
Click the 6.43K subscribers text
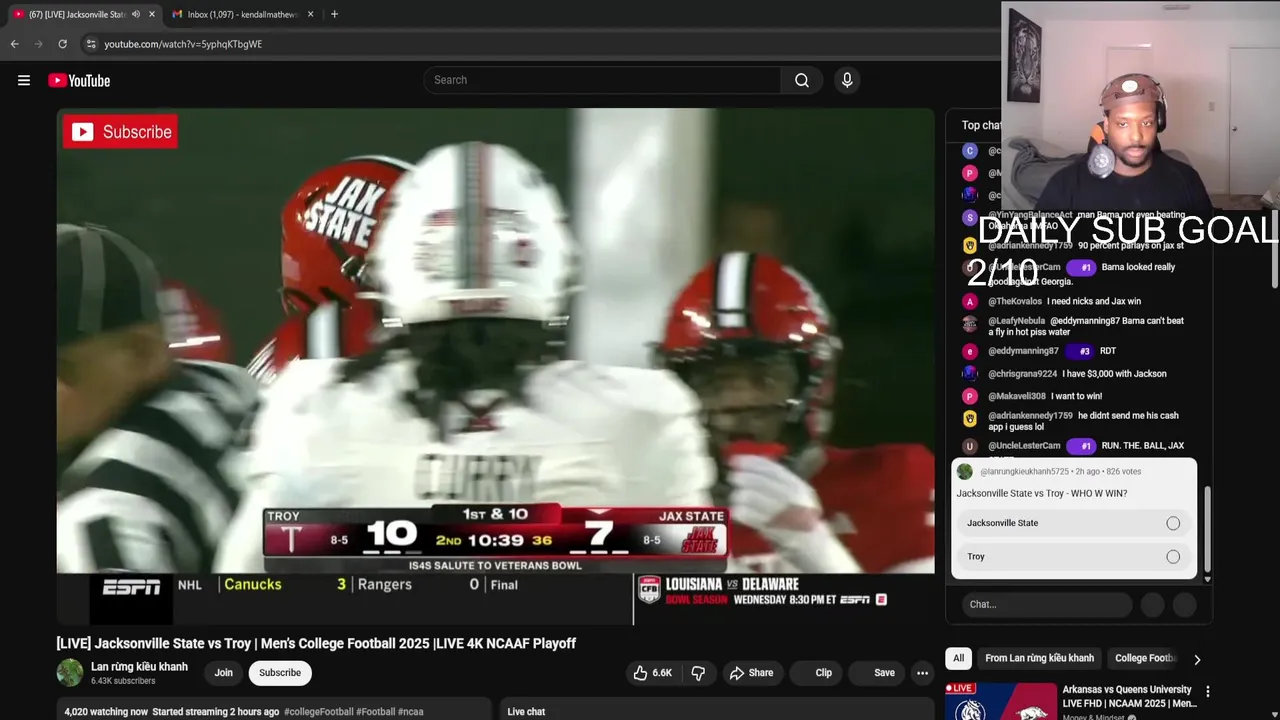[x=123, y=681]
